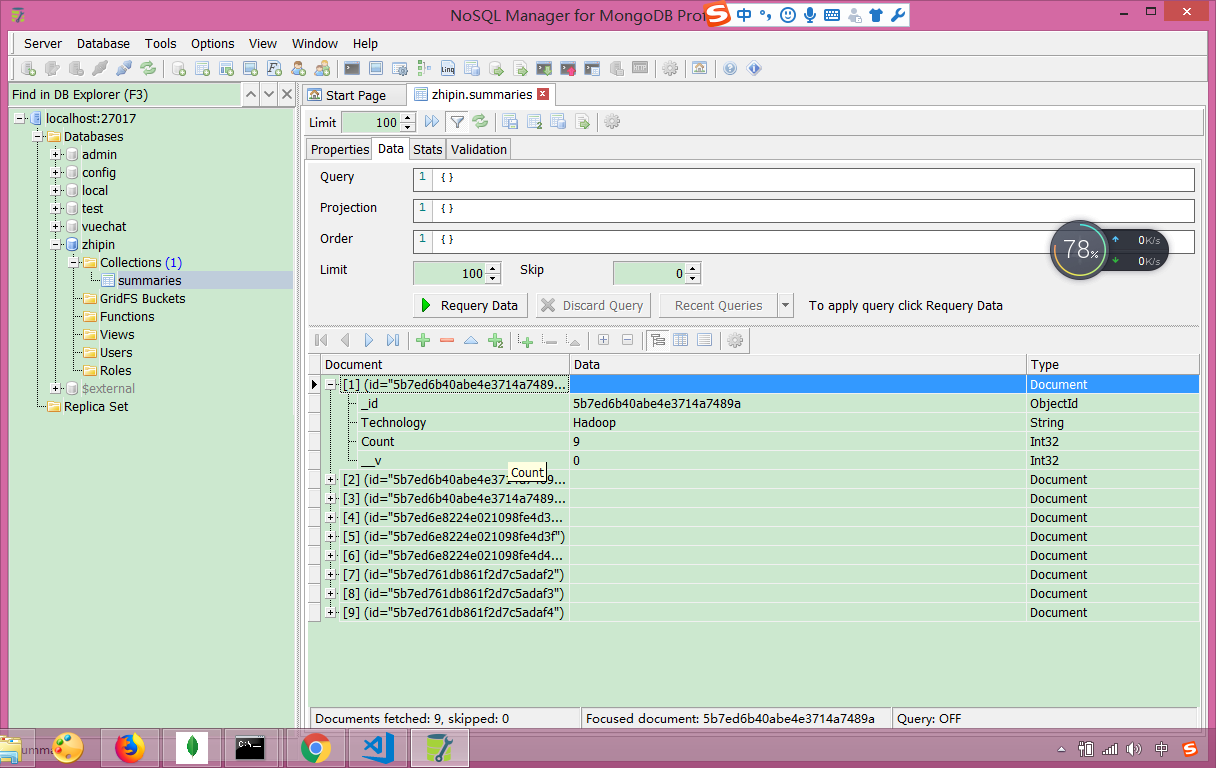Screen dimensions: 1216x768
Task: Click the Recent Queries button
Action: [718, 306]
